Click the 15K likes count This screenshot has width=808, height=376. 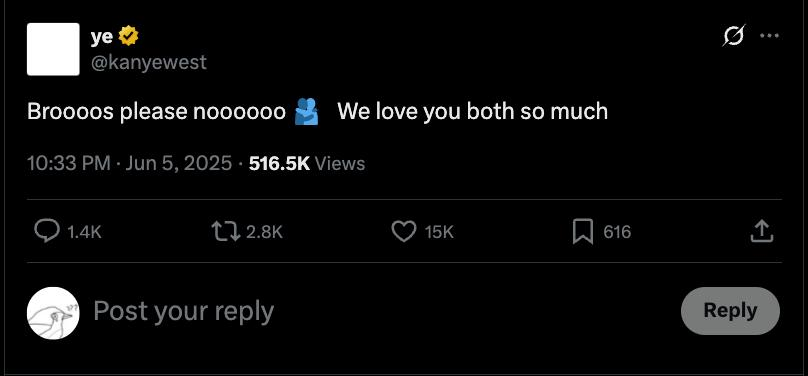click(x=439, y=232)
